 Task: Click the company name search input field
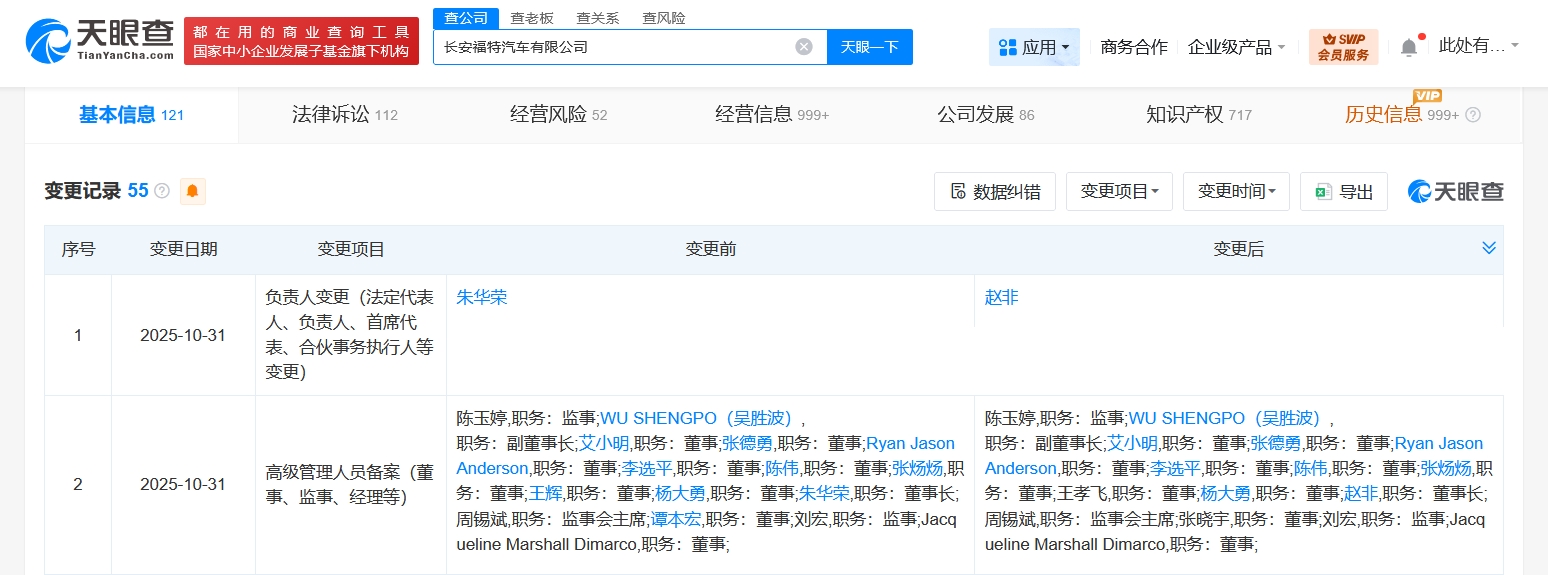pos(610,47)
